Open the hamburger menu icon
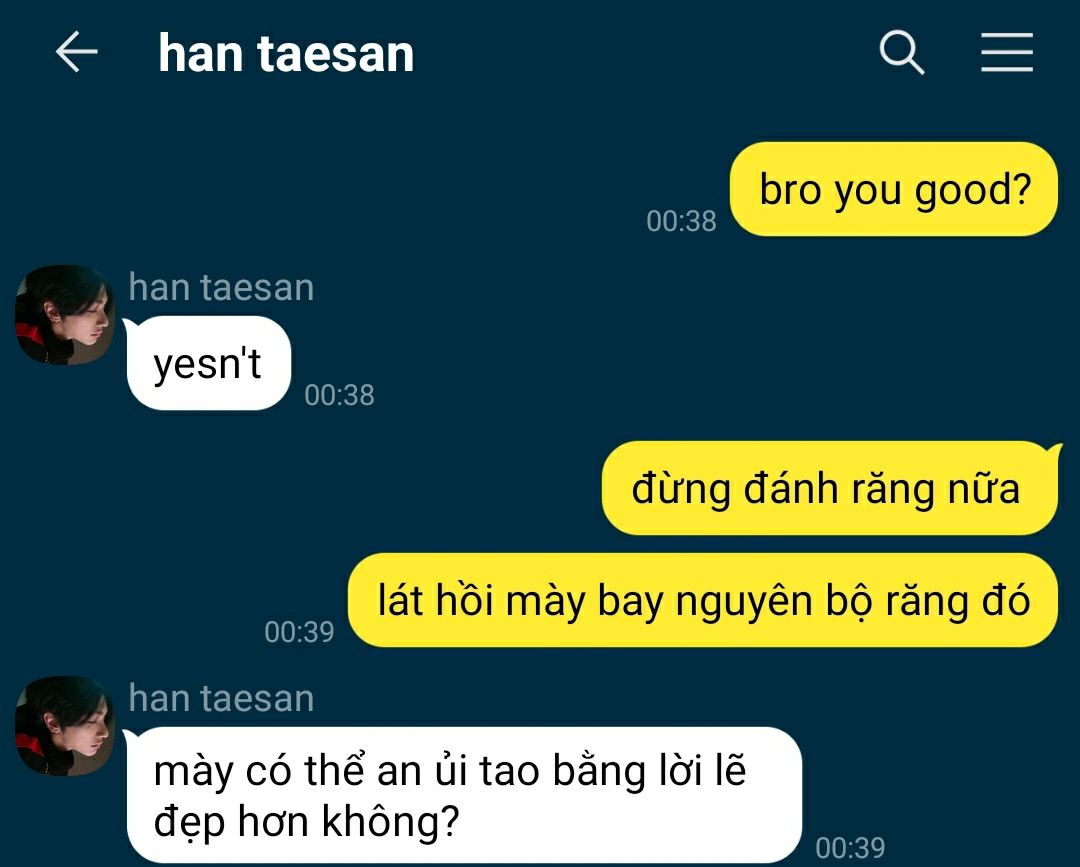Screen dimensions: 1080x867 1007,52
